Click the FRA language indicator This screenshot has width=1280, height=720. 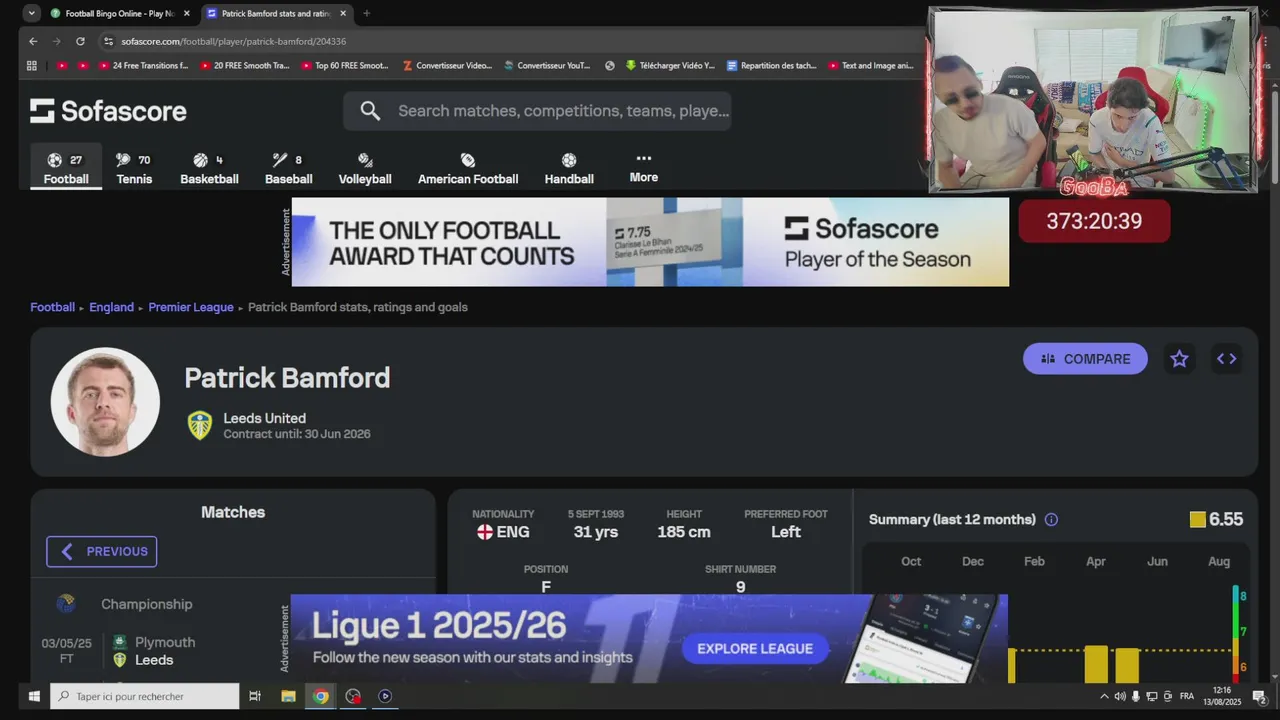[1187, 696]
